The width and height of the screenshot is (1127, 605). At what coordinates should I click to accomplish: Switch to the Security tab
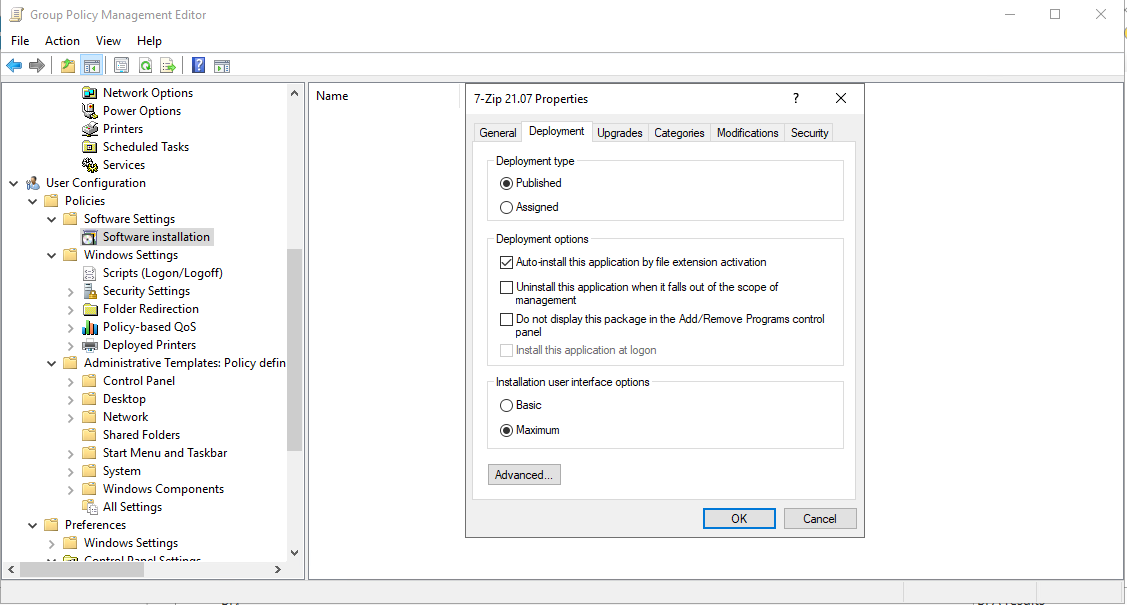coord(809,133)
